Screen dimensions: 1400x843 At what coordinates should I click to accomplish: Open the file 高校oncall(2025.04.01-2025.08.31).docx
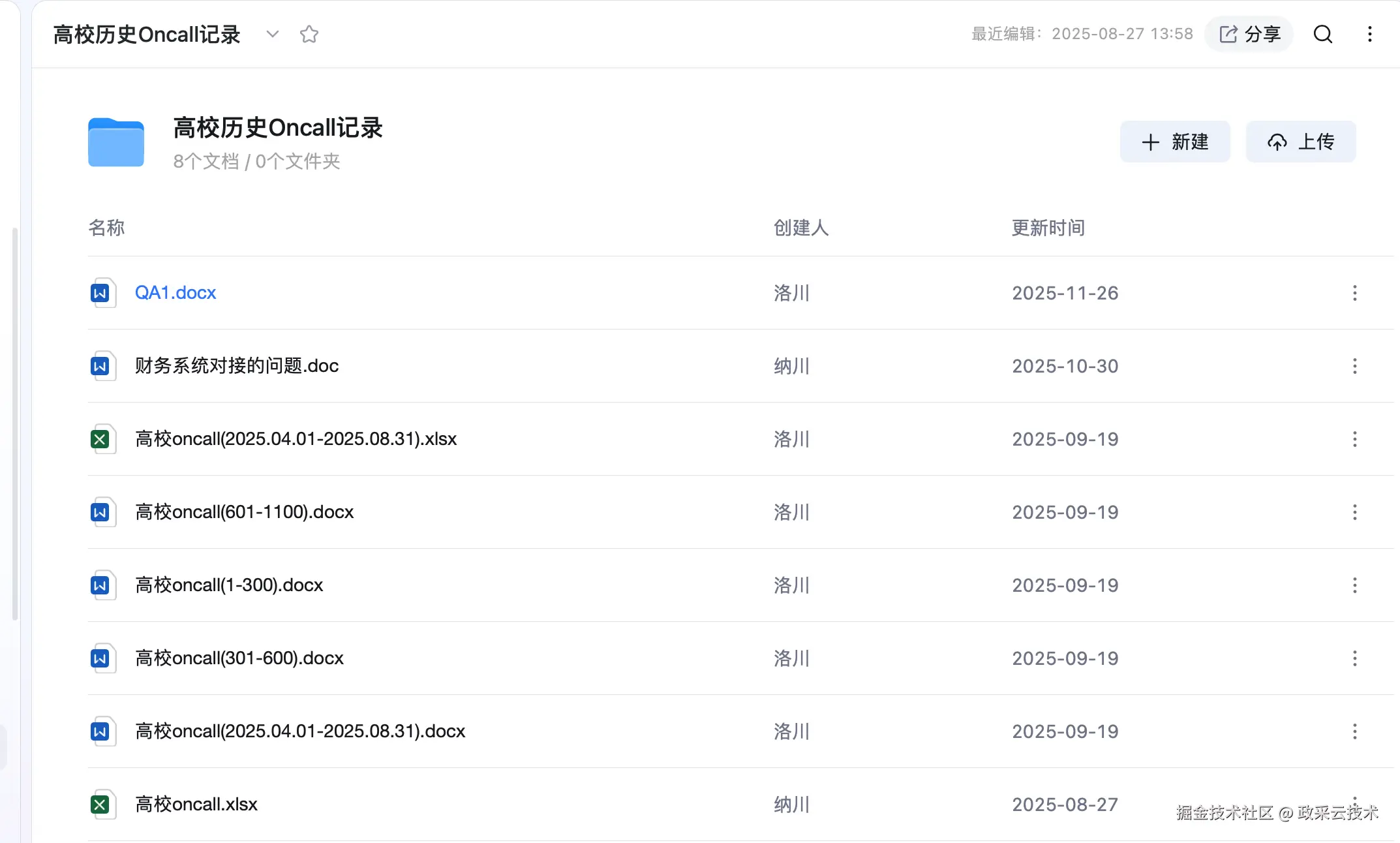pyautogui.click(x=300, y=731)
